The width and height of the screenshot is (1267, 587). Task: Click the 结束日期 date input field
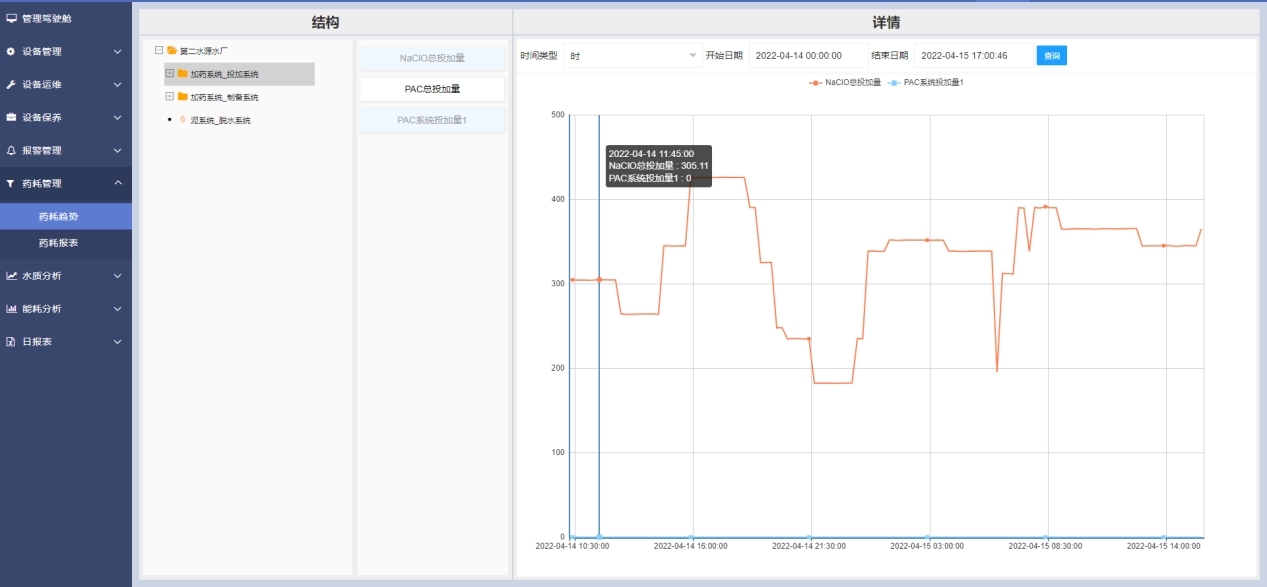click(x=972, y=56)
